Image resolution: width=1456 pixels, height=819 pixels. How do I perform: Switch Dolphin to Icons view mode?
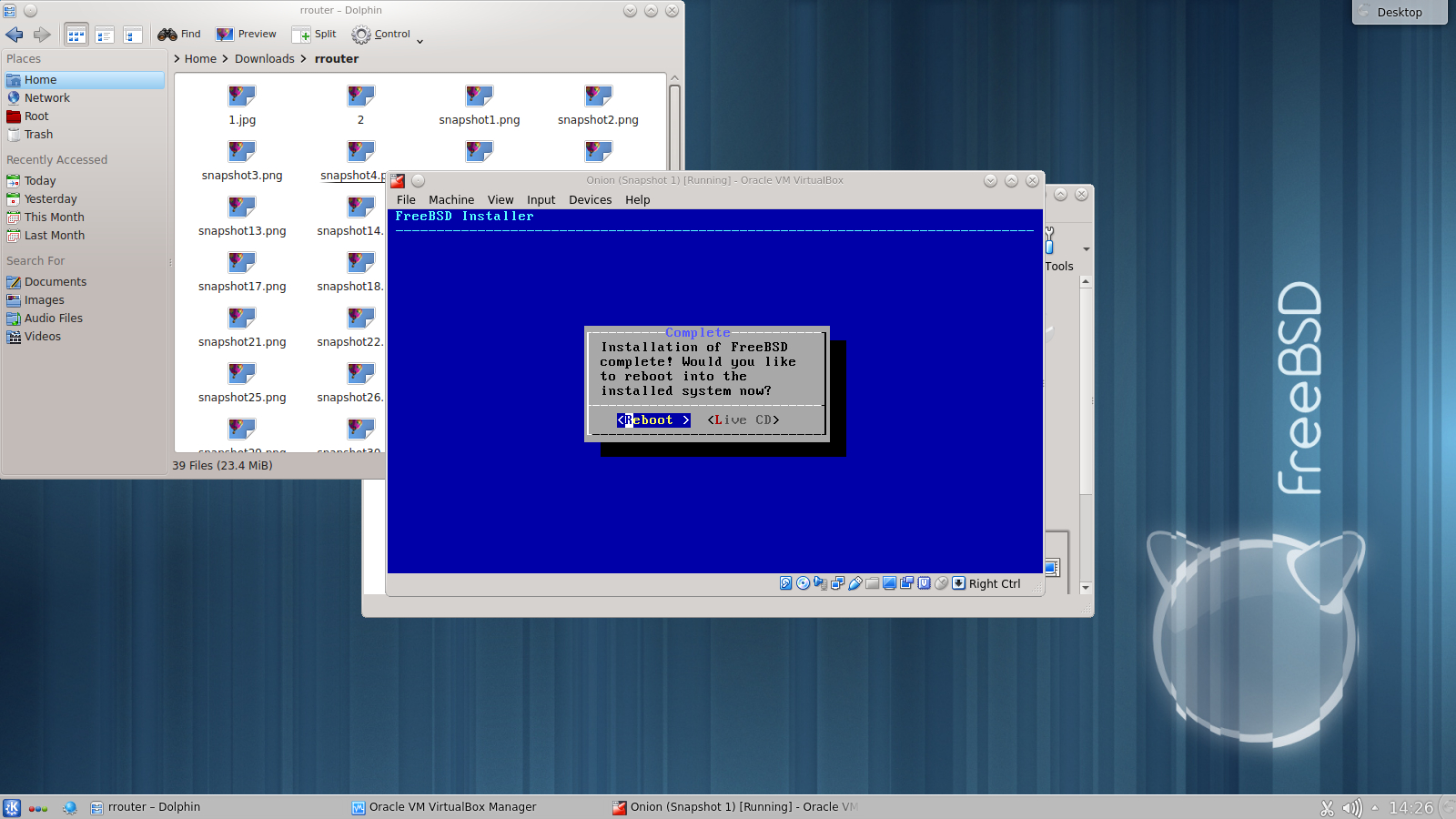coord(76,35)
